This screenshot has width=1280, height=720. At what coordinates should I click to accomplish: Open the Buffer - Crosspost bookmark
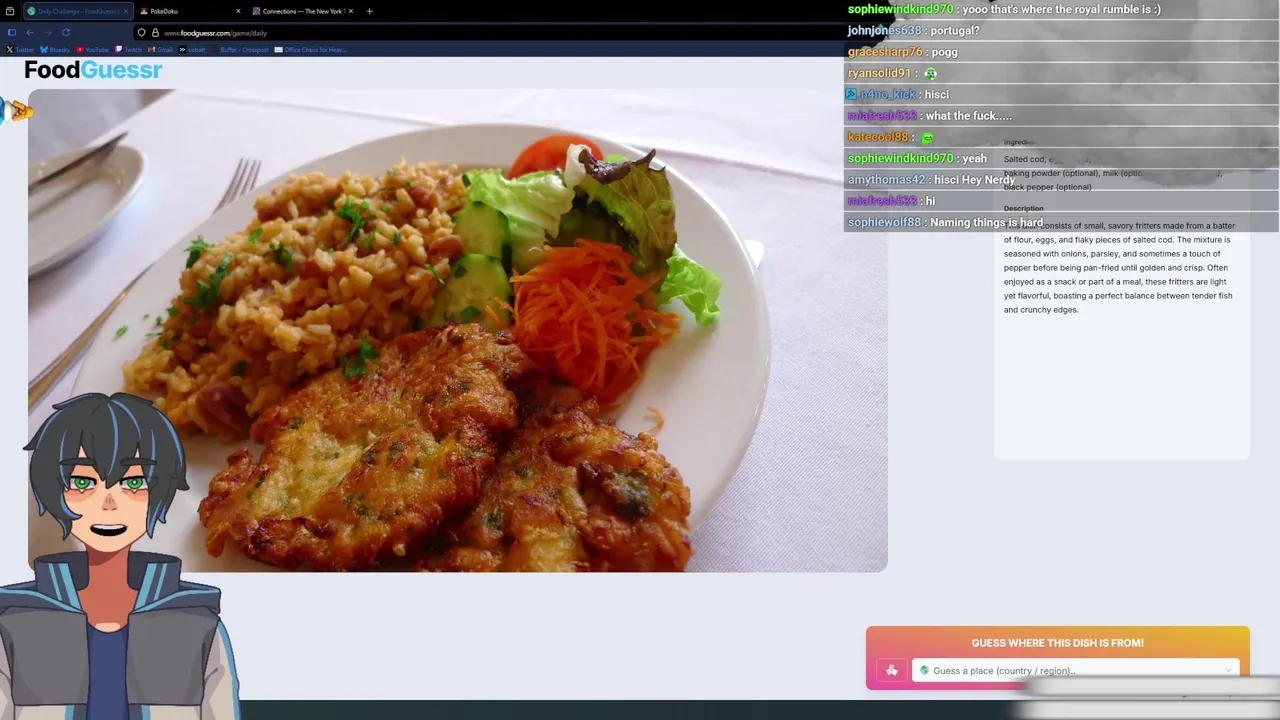[239, 49]
